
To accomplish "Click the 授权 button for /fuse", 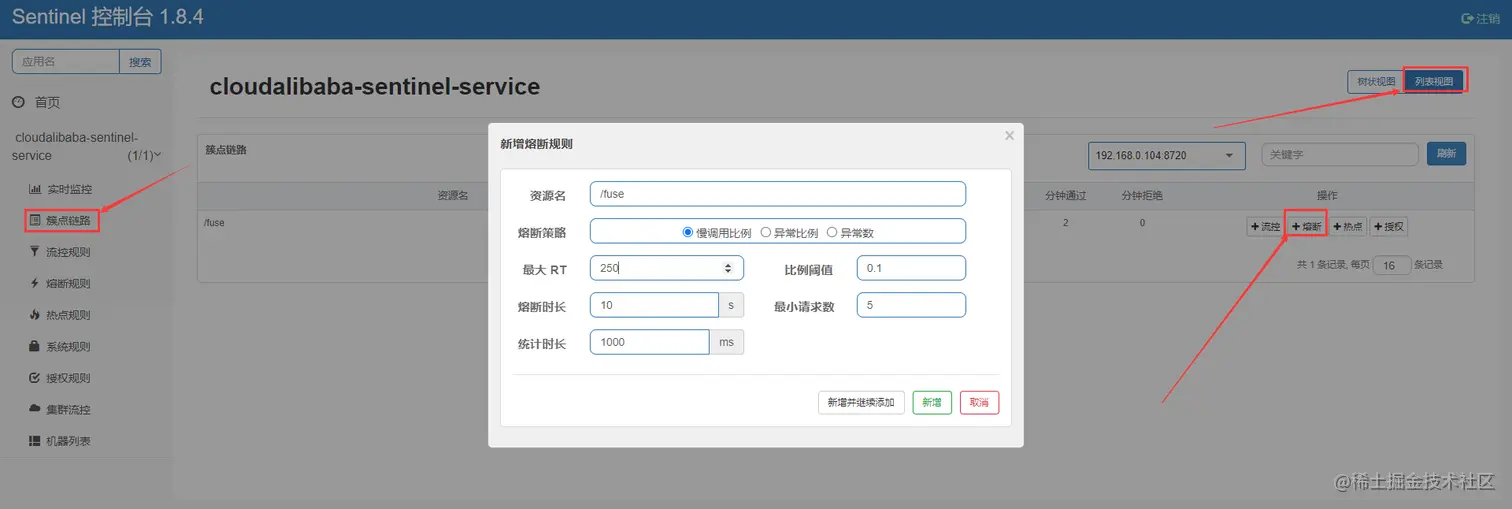I will (x=1389, y=227).
